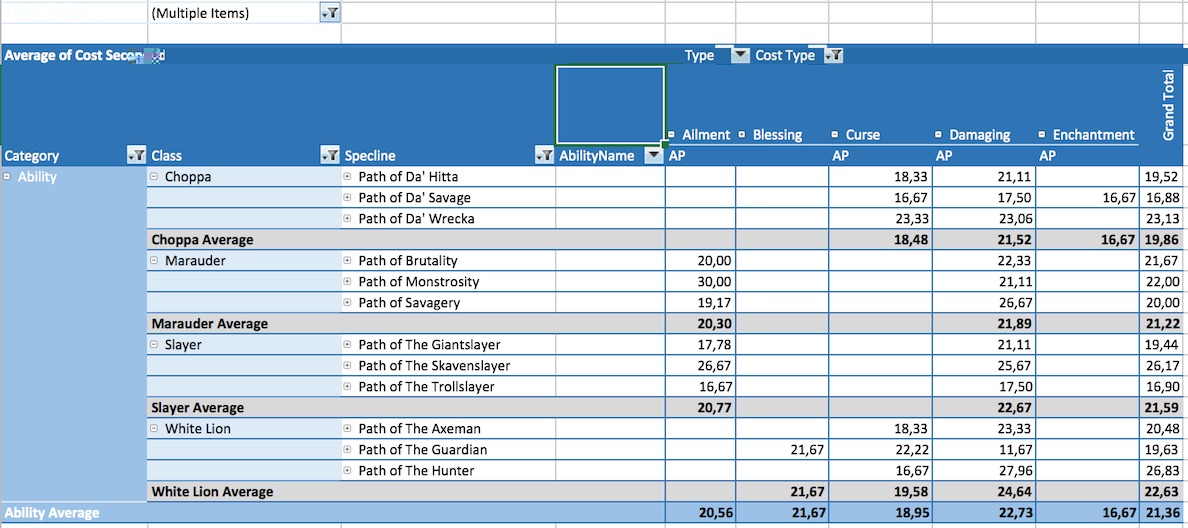Image resolution: width=1188 pixels, height=528 pixels.
Task: Collapse the Marauder class rows
Action: pyautogui.click(x=154, y=261)
